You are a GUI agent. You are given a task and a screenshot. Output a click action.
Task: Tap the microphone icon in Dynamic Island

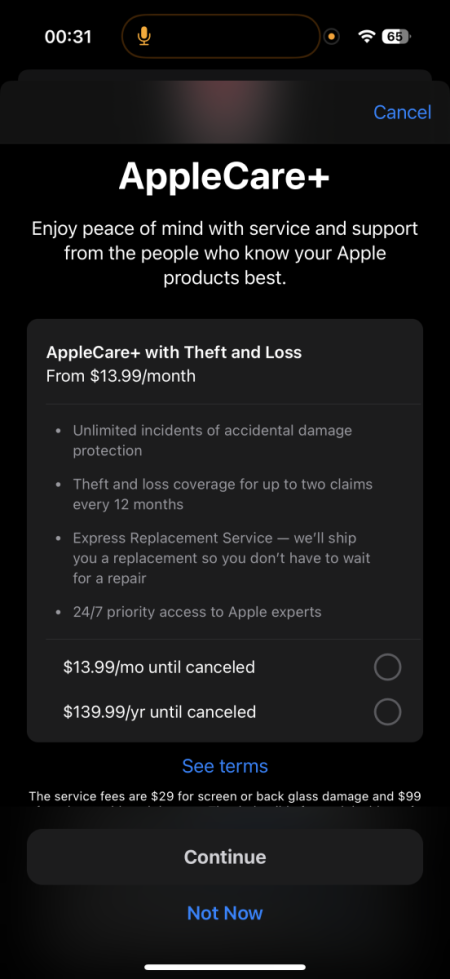tap(144, 36)
